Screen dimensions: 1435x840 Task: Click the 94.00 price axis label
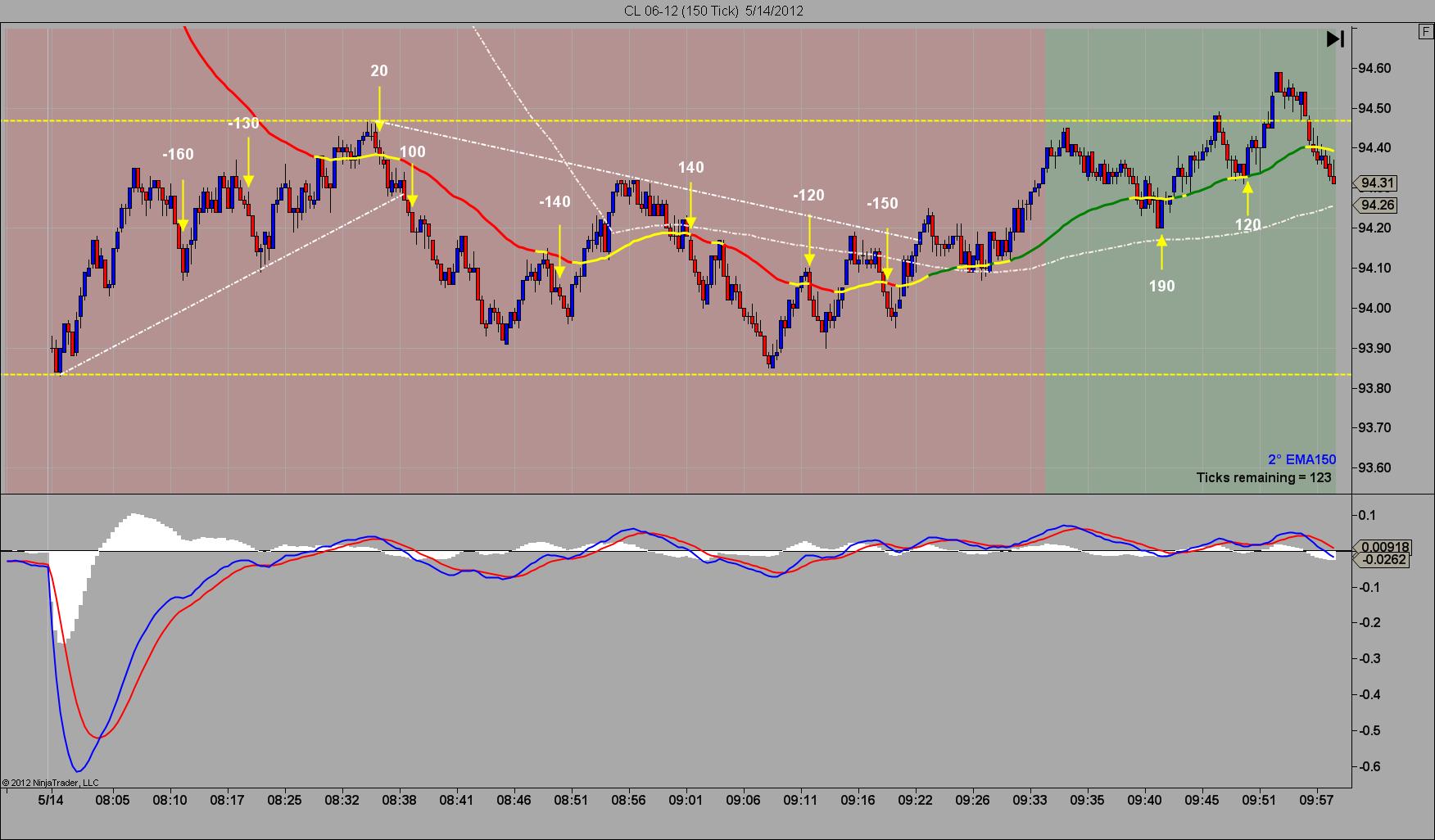[1374, 309]
